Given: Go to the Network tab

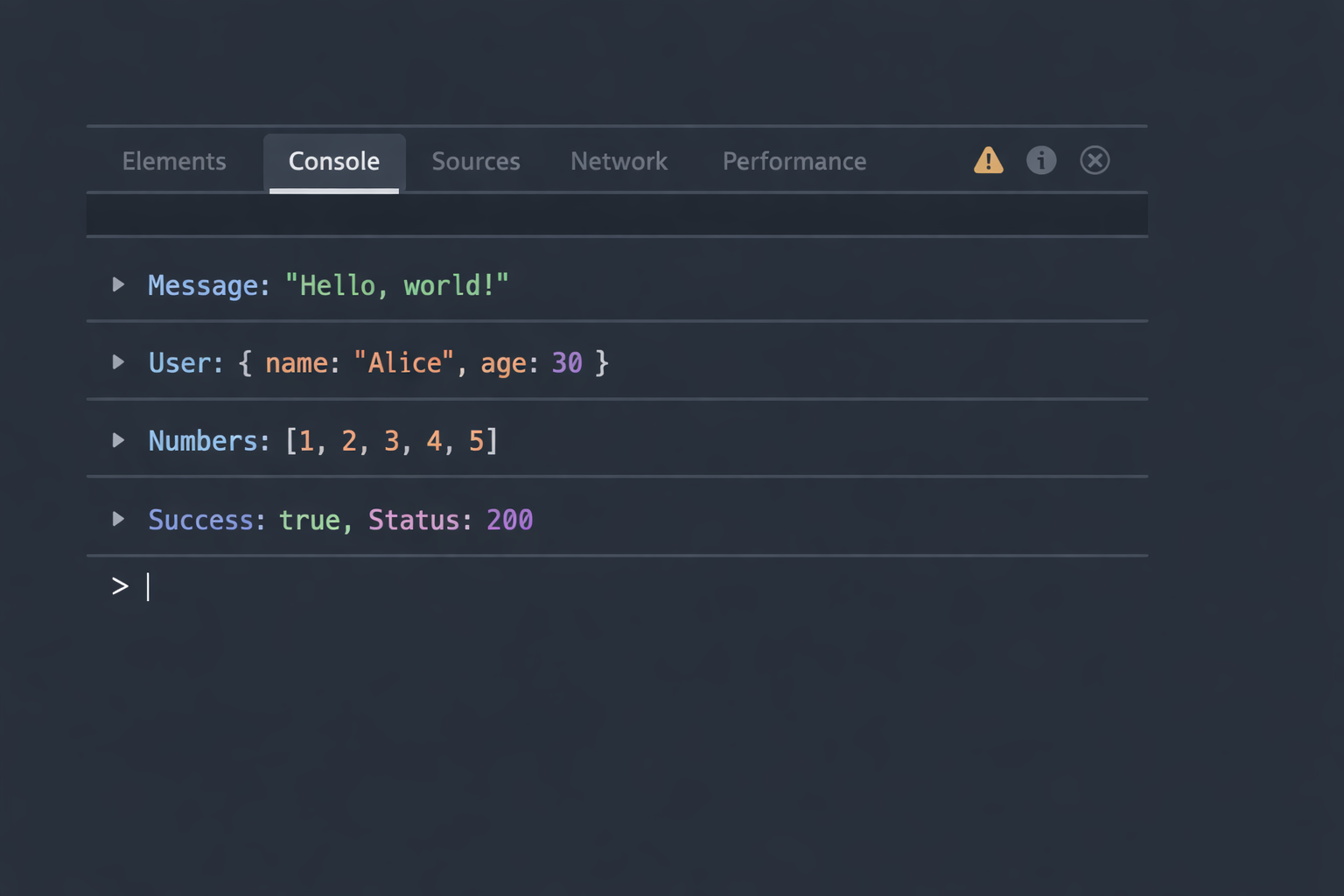Looking at the screenshot, I should (x=619, y=162).
